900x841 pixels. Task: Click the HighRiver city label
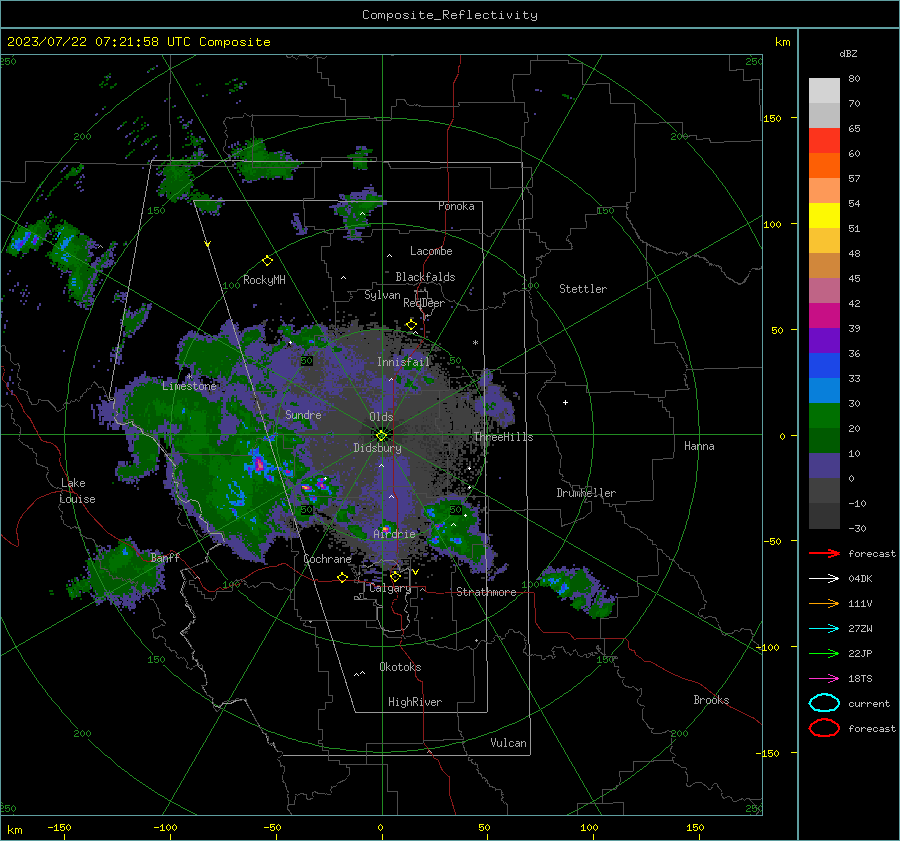click(x=415, y=702)
